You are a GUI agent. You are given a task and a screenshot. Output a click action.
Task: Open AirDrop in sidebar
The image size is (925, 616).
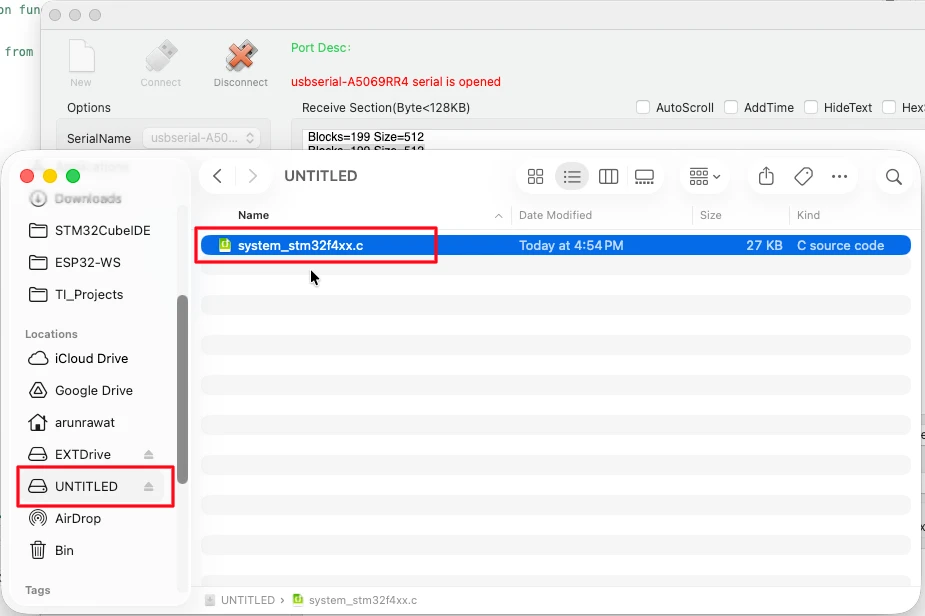[77, 518]
